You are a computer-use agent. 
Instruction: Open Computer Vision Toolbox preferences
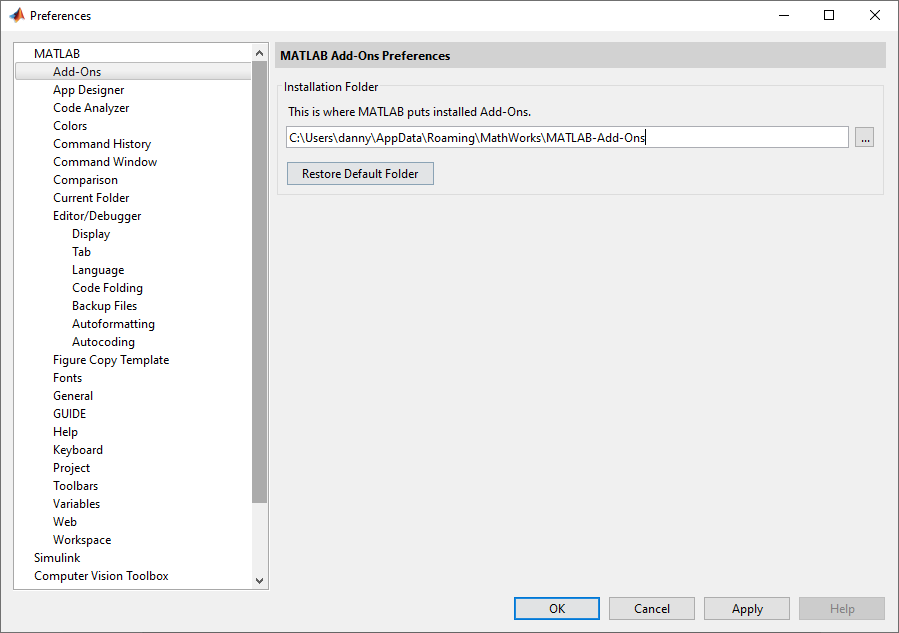pyautogui.click(x=101, y=576)
